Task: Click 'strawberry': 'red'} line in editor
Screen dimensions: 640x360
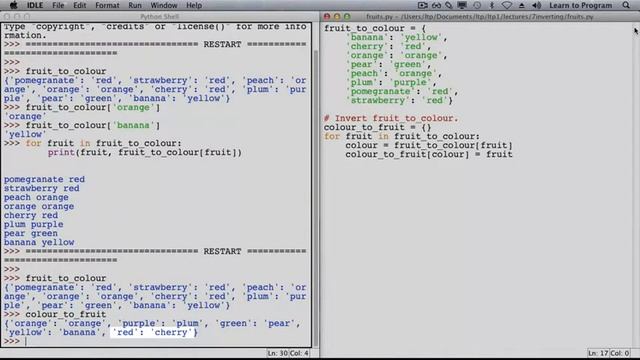Action: 399,100
